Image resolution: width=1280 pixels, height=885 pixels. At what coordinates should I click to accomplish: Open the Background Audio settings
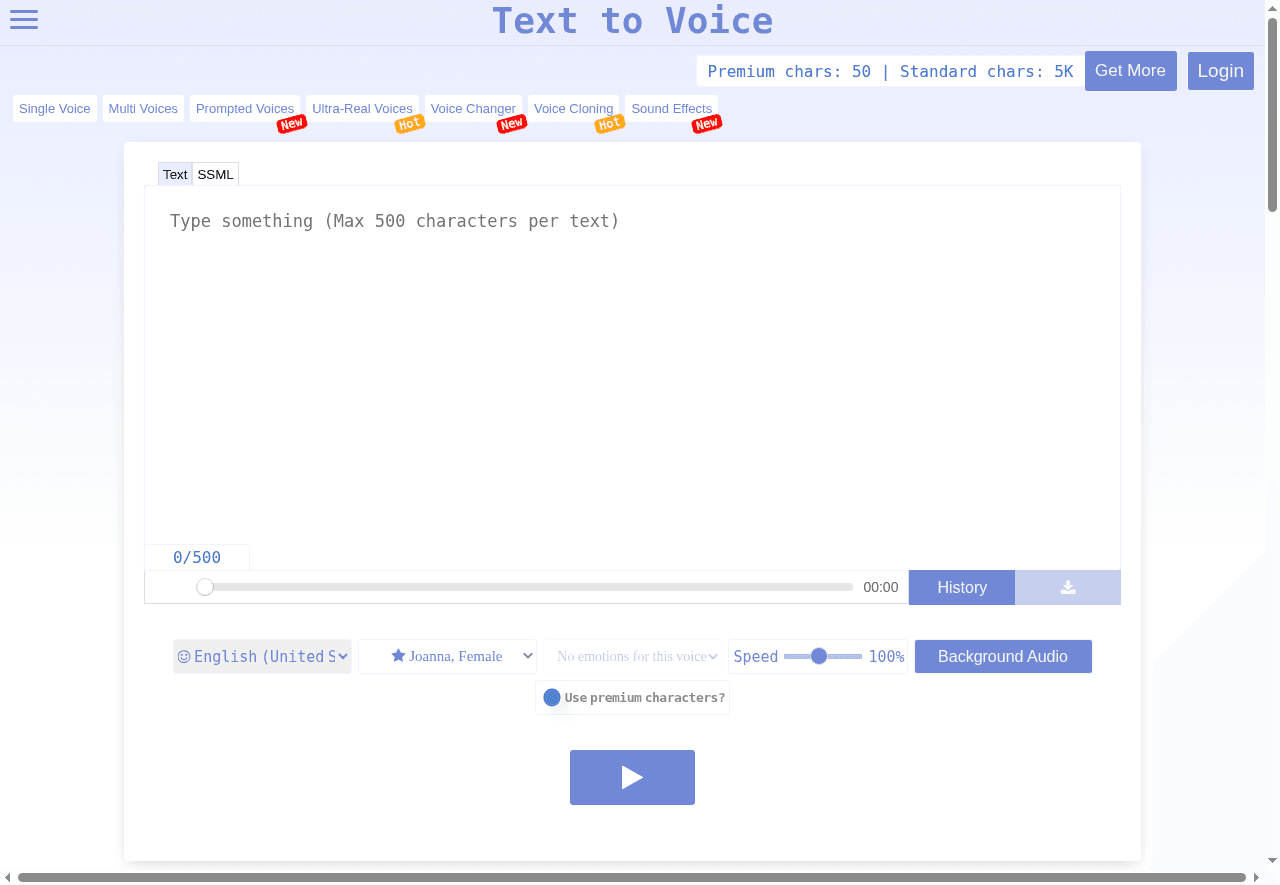(x=1003, y=656)
